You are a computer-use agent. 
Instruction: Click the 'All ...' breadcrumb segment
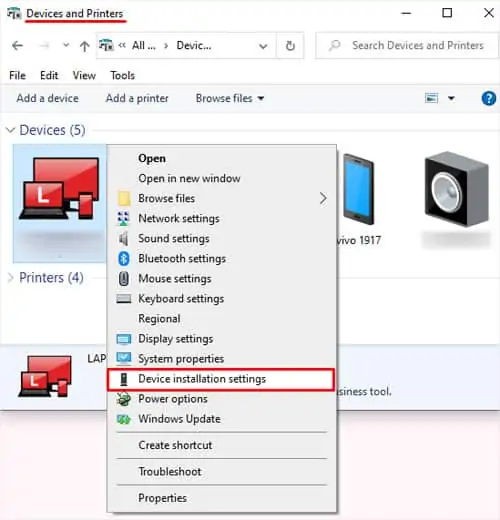point(144,45)
